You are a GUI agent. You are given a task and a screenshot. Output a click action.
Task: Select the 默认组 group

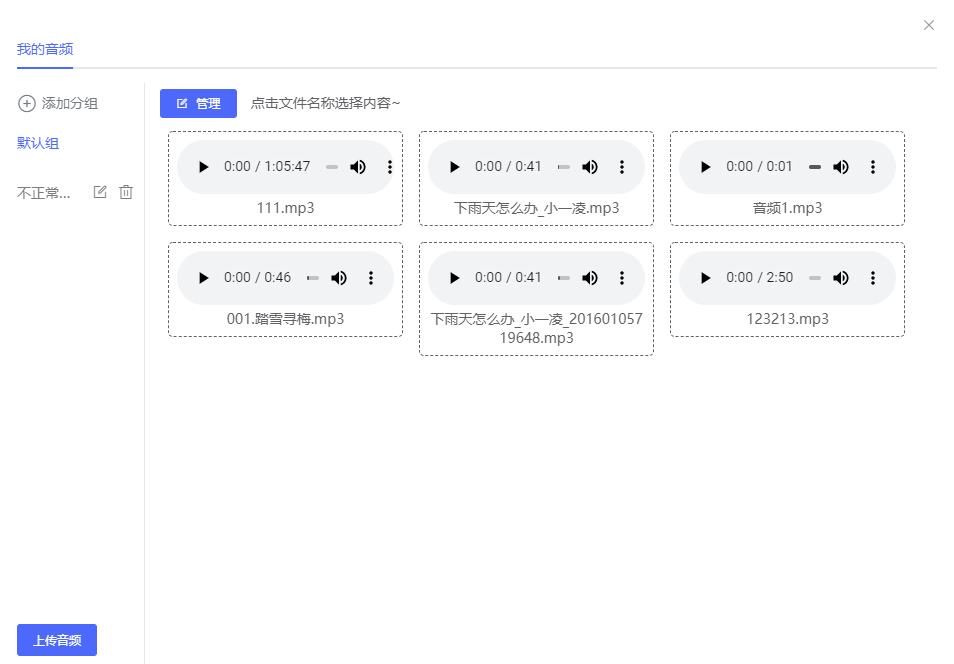point(38,143)
